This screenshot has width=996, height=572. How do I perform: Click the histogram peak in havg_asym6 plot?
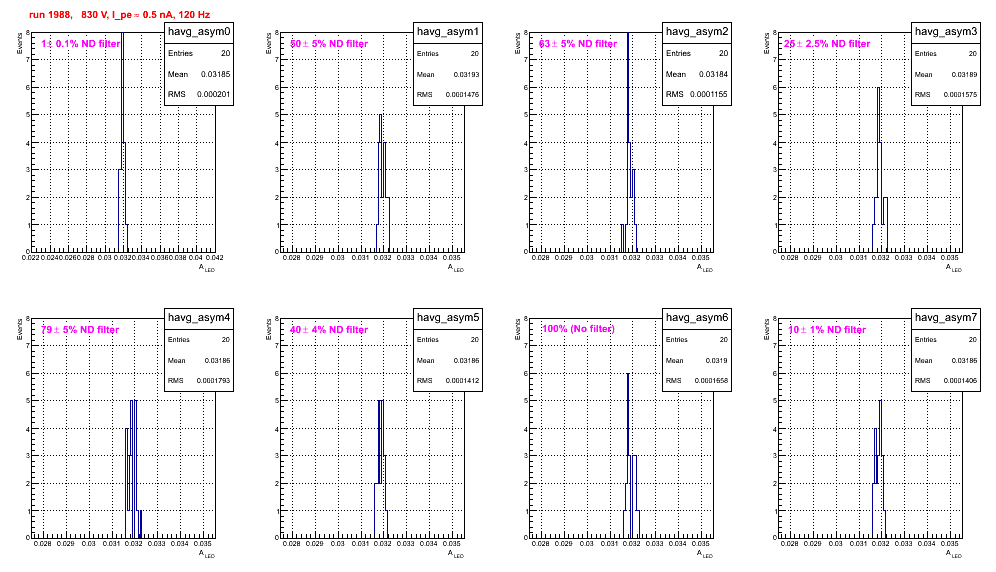(x=628, y=374)
